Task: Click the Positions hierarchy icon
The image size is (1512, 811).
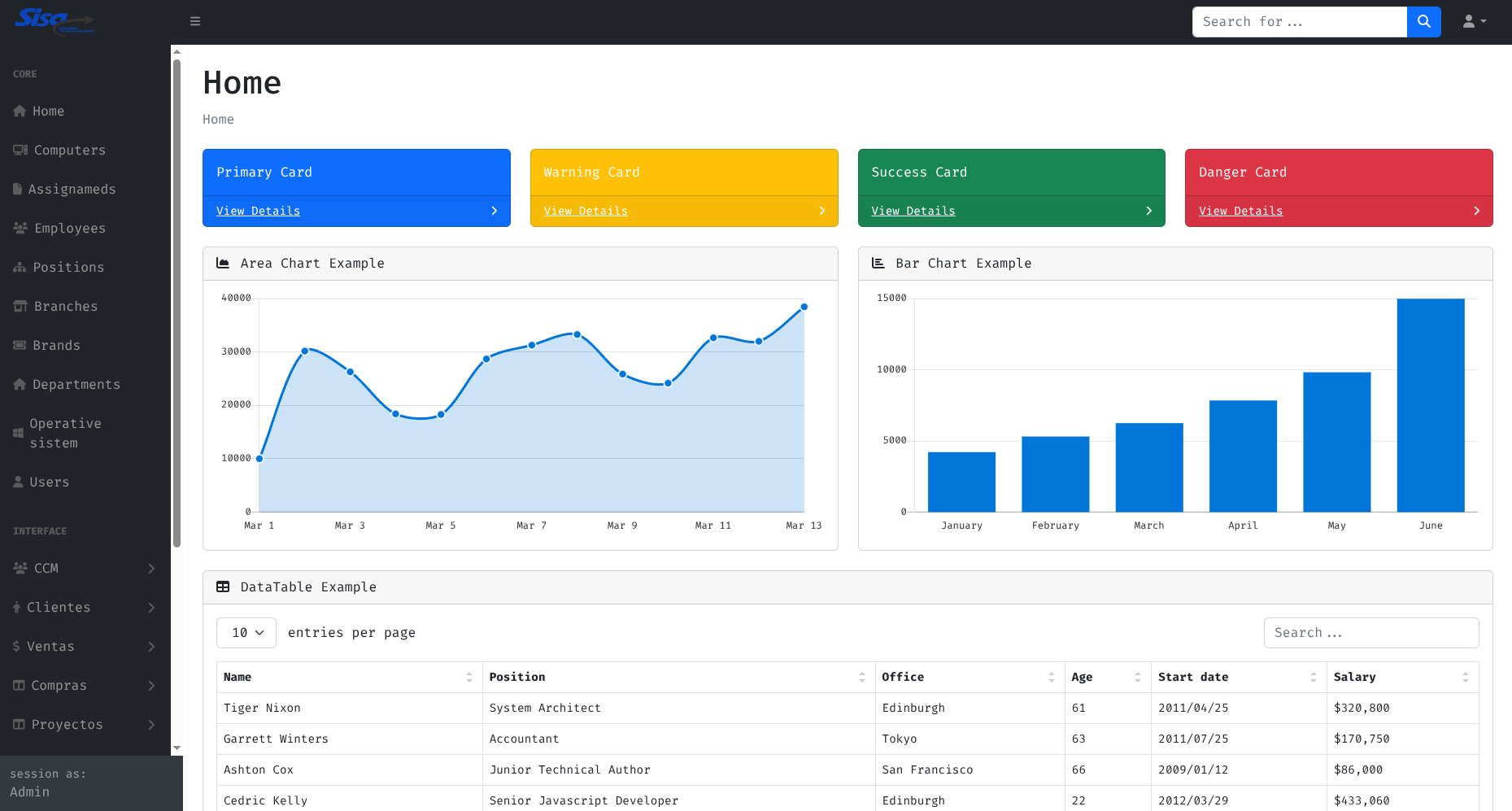Action: 20,268
